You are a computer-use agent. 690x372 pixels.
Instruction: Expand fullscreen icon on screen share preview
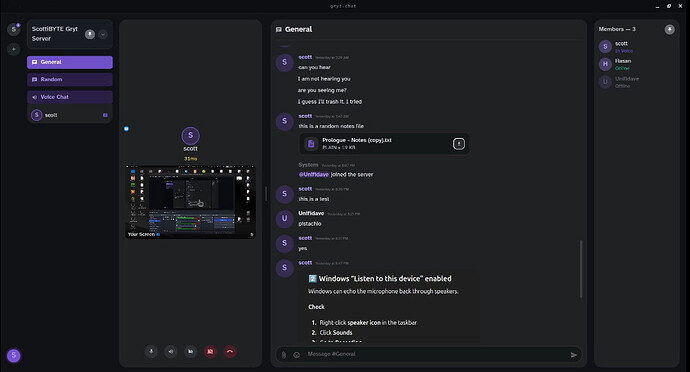click(251, 235)
